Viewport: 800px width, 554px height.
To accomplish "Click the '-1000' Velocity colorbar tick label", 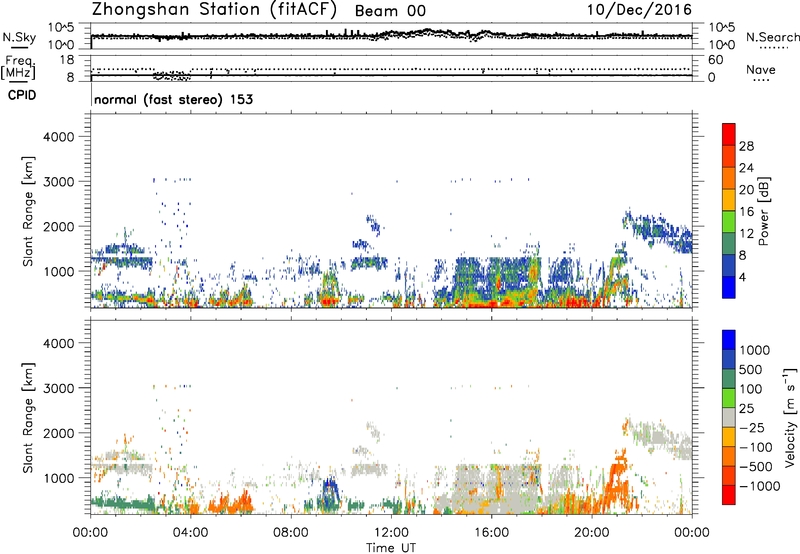I will (760, 486).
